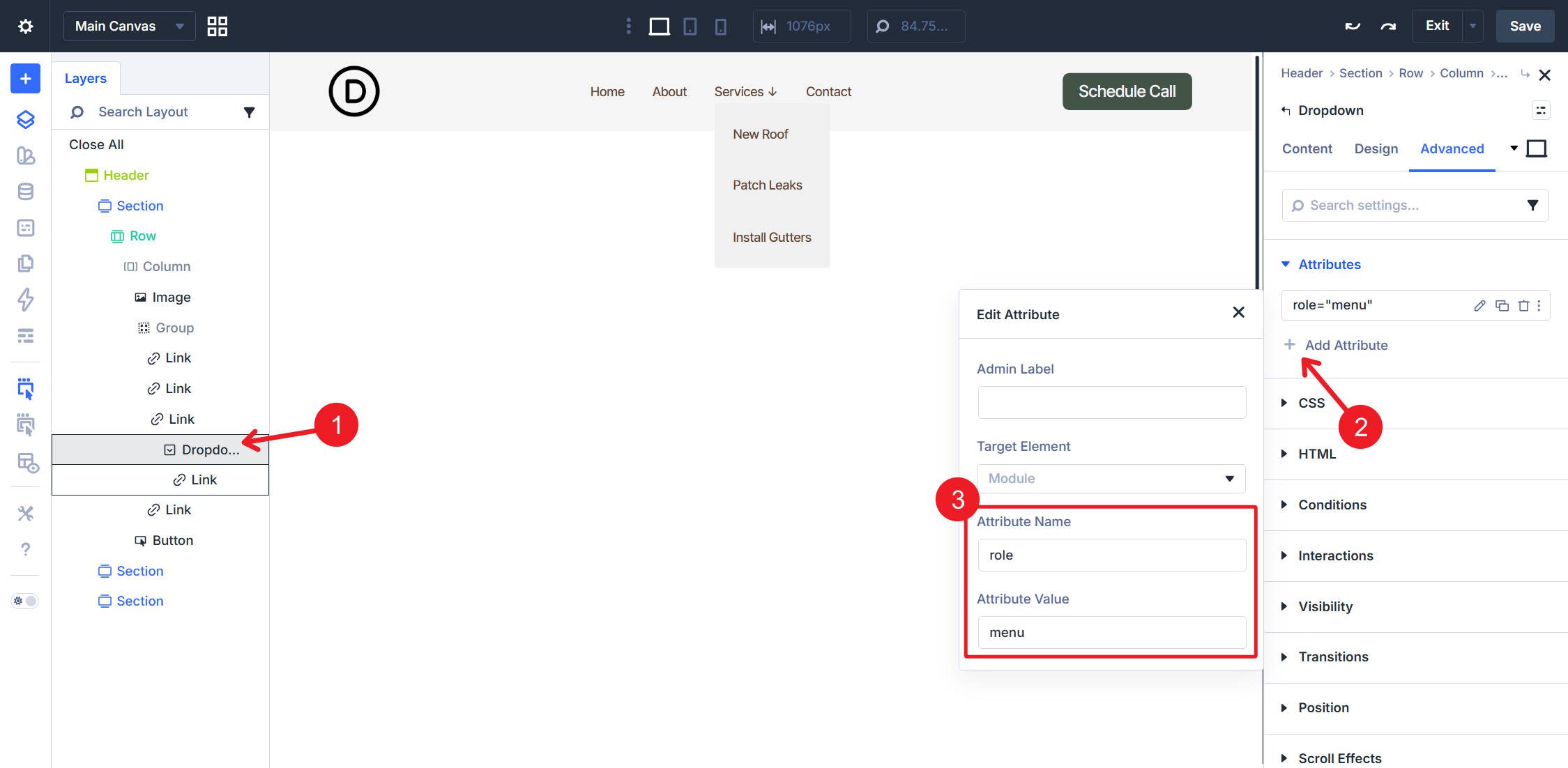Viewport: 1568px width, 768px height.
Task: Open the Divi settings gear in the top-left
Action: point(25,26)
